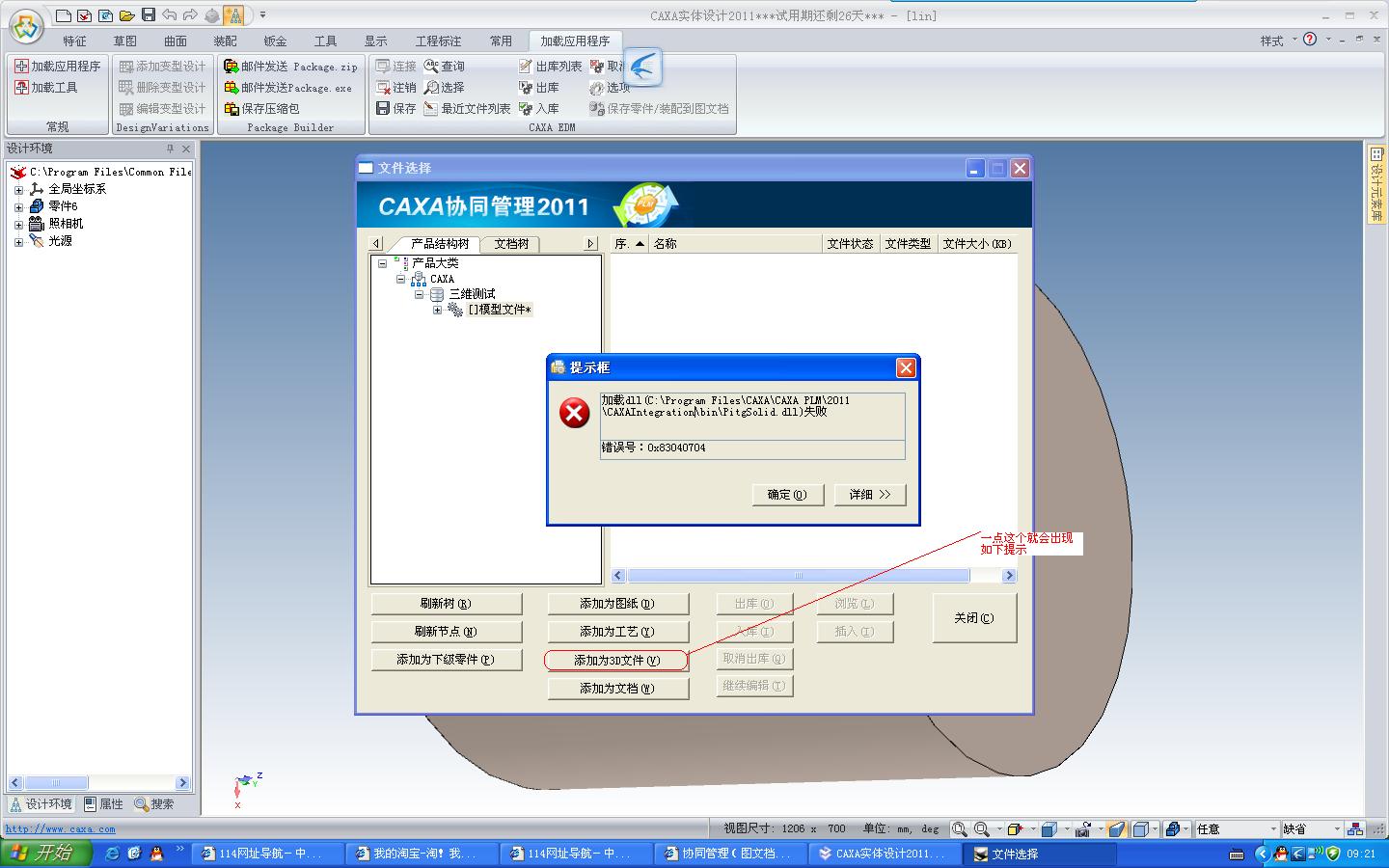Click 注销 in the CAXA EDM group

(395, 88)
